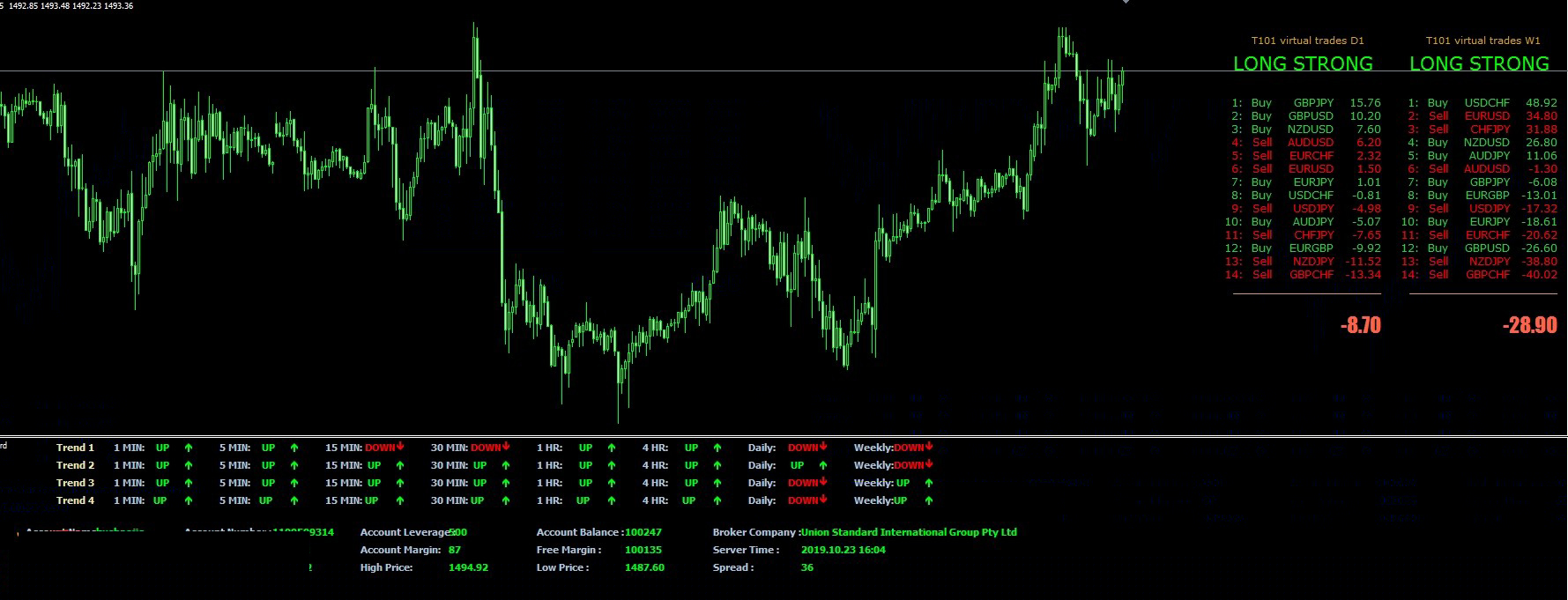Click Trend 2's 30 MIN up arrow
The height and width of the screenshot is (600, 1568).
tap(506, 465)
